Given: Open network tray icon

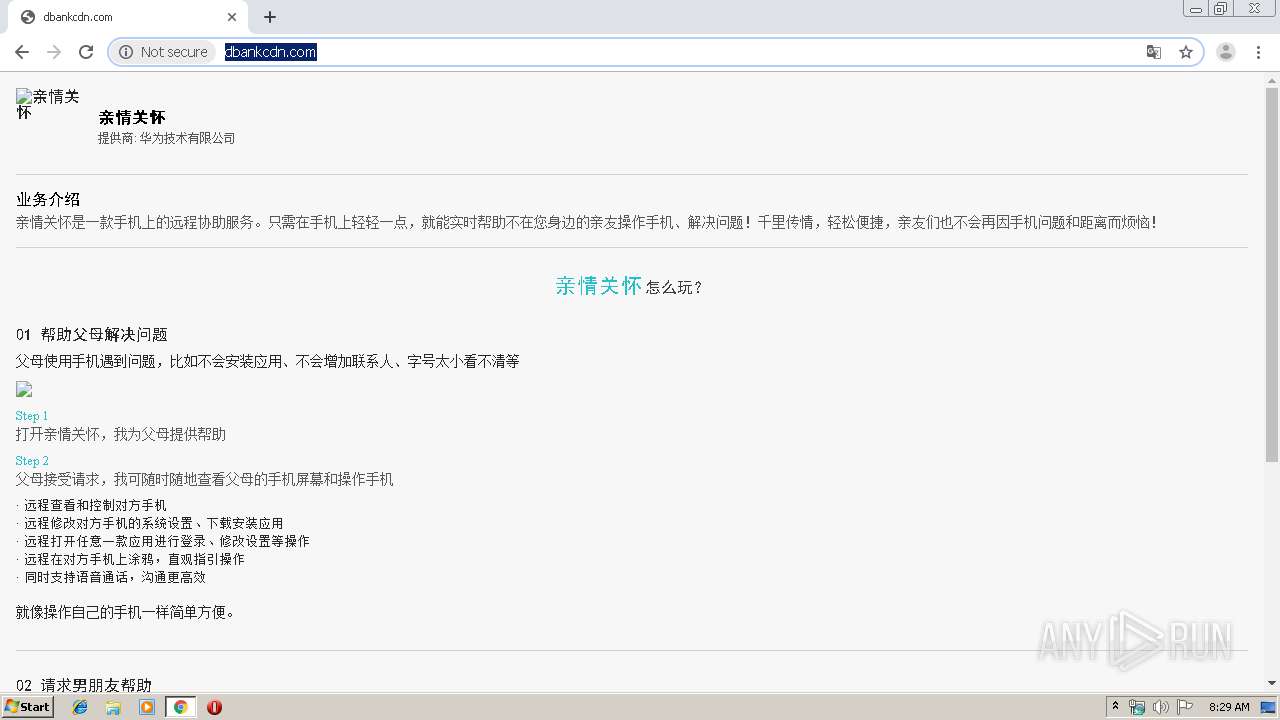Looking at the screenshot, I should 1137,707.
